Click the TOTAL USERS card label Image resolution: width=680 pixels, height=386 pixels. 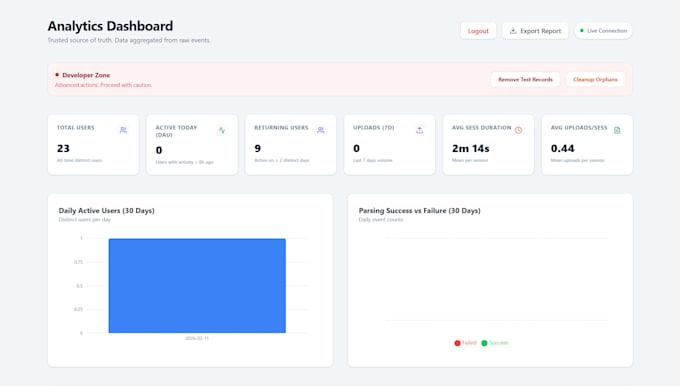(75, 128)
